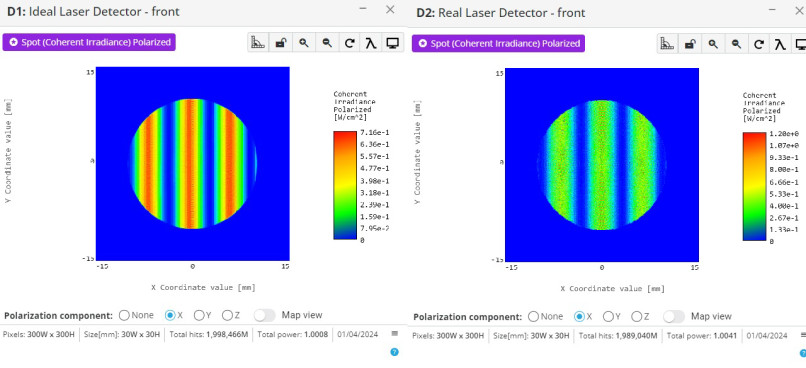This screenshot has height=368, width=806.
Task: Toggle Map view switch in D2
Action: [673, 316]
